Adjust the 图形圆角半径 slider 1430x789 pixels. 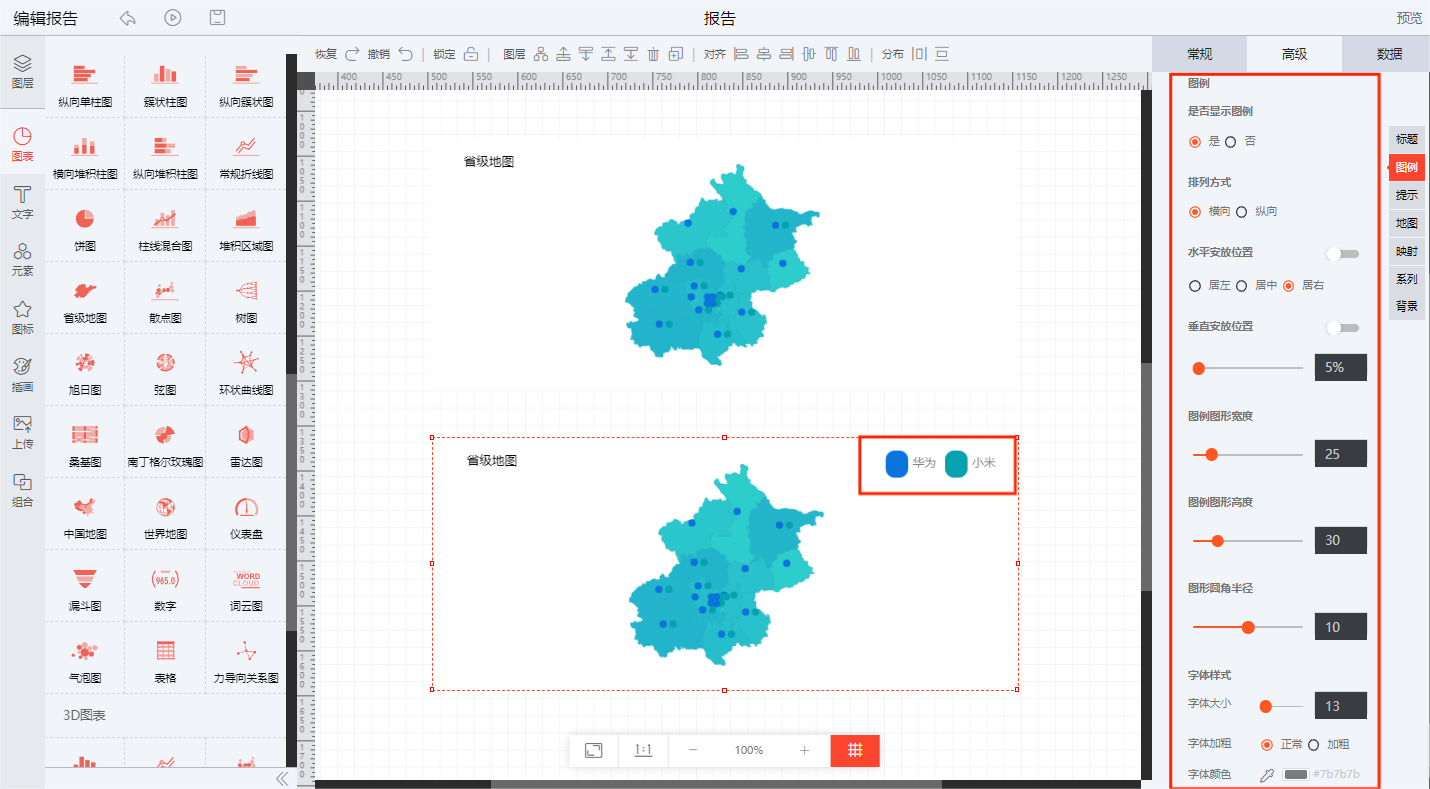pyautogui.click(x=1248, y=627)
